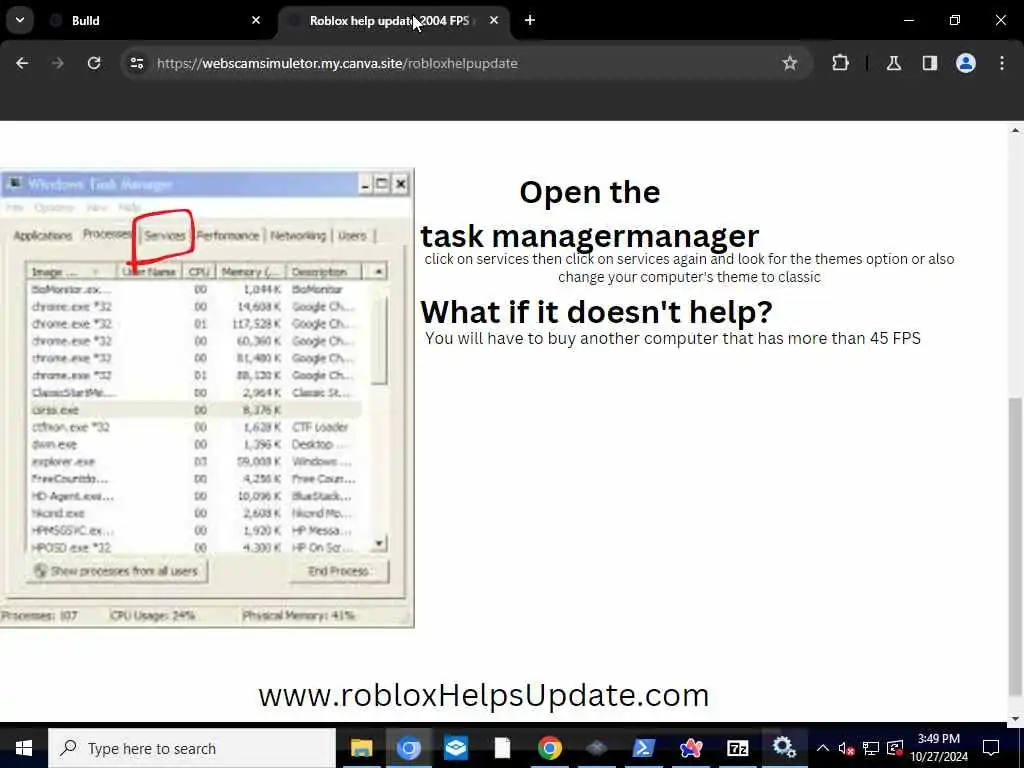
Task: Minimize the browser window
Action: [908, 21]
